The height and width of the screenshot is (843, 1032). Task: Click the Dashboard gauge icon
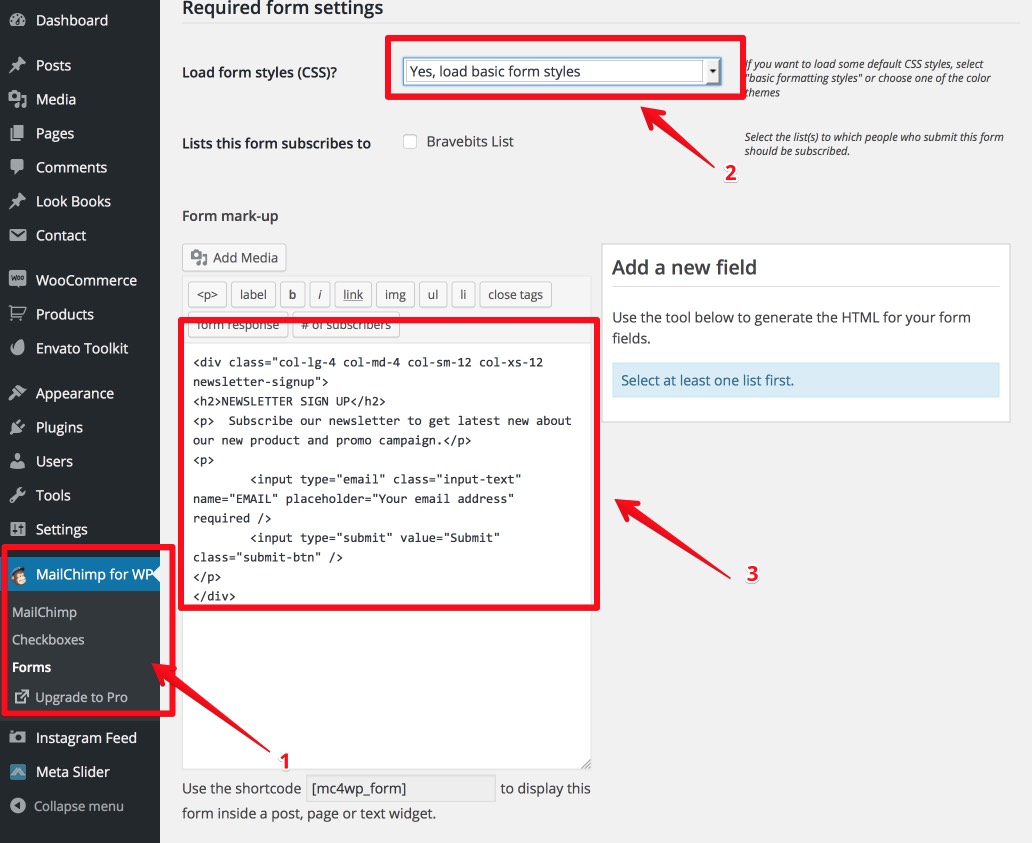click(18, 20)
